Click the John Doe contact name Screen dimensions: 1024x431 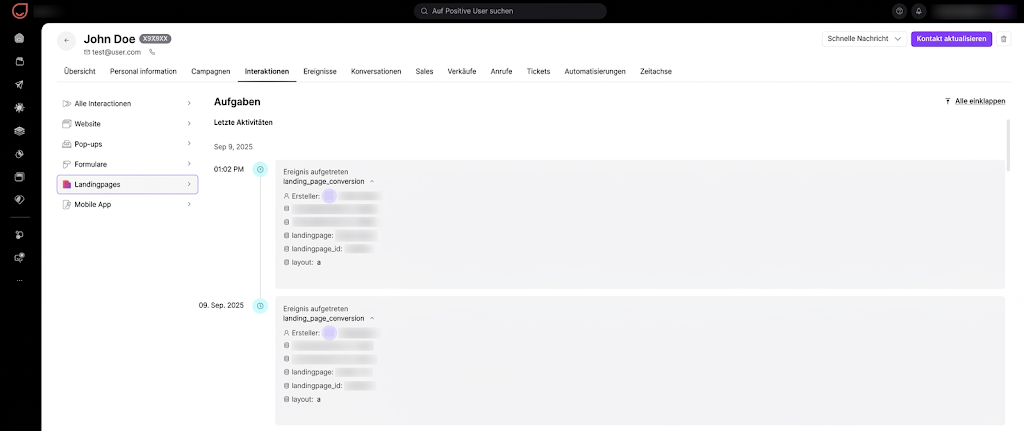coord(109,39)
